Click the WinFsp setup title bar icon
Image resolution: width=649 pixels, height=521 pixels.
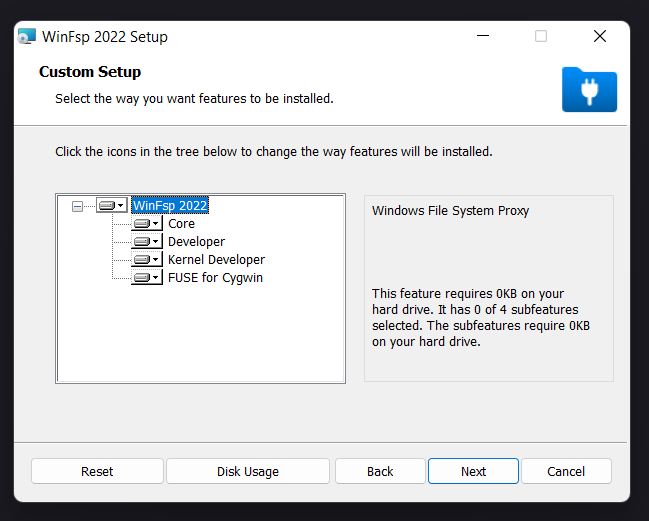[26, 36]
